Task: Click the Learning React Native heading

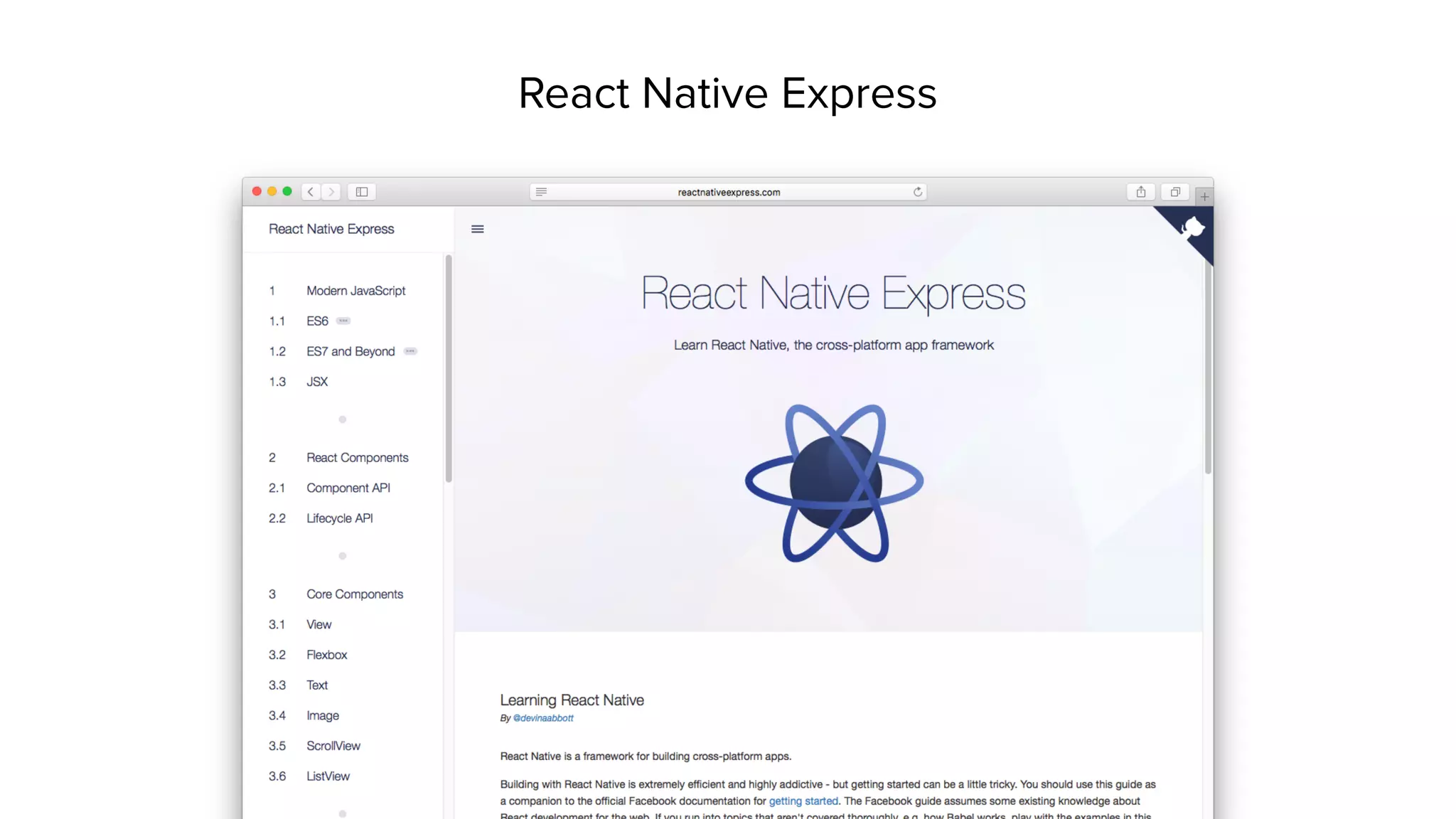Action: point(572,700)
